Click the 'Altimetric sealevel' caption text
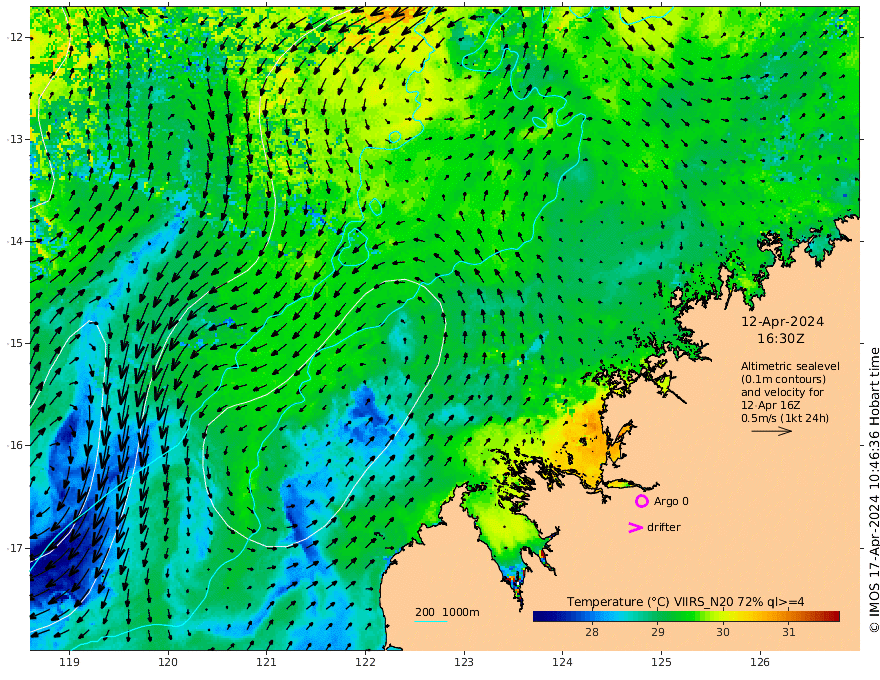Viewport: 880px width, 680px height. [x=790, y=366]
